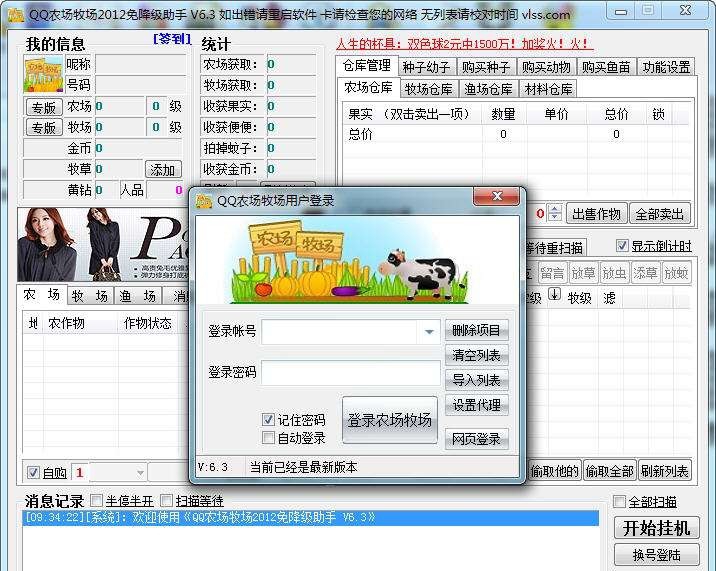Image resolution: width=716 pixels, height=571 pixels.
Task: Click the login dialog title icon
Action: tap(204, 201)
